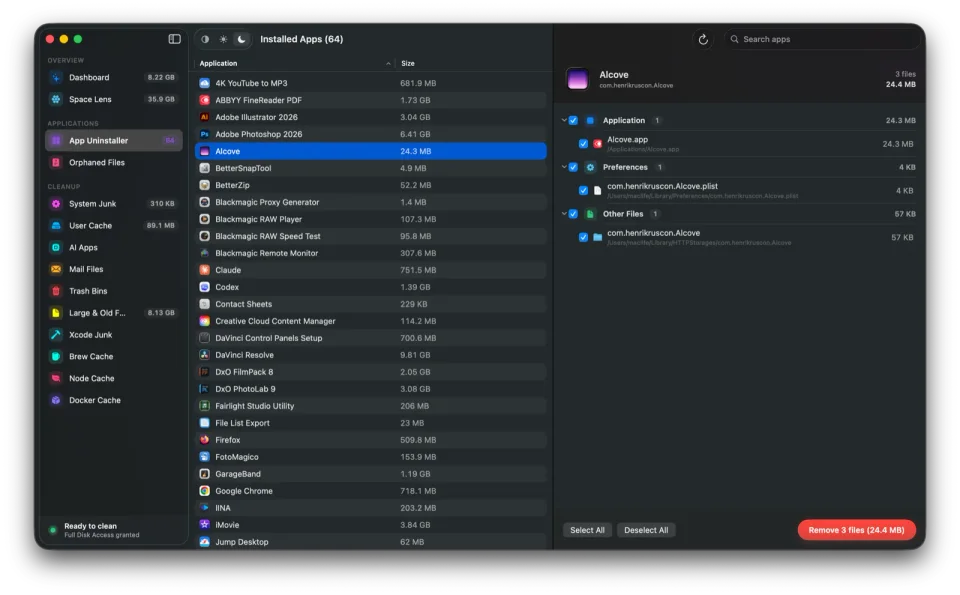Viewport: 960px width, 595px height.
Task: Click the 4K YouTube to MP3 app icon
Action: click(x=204, y=83)
